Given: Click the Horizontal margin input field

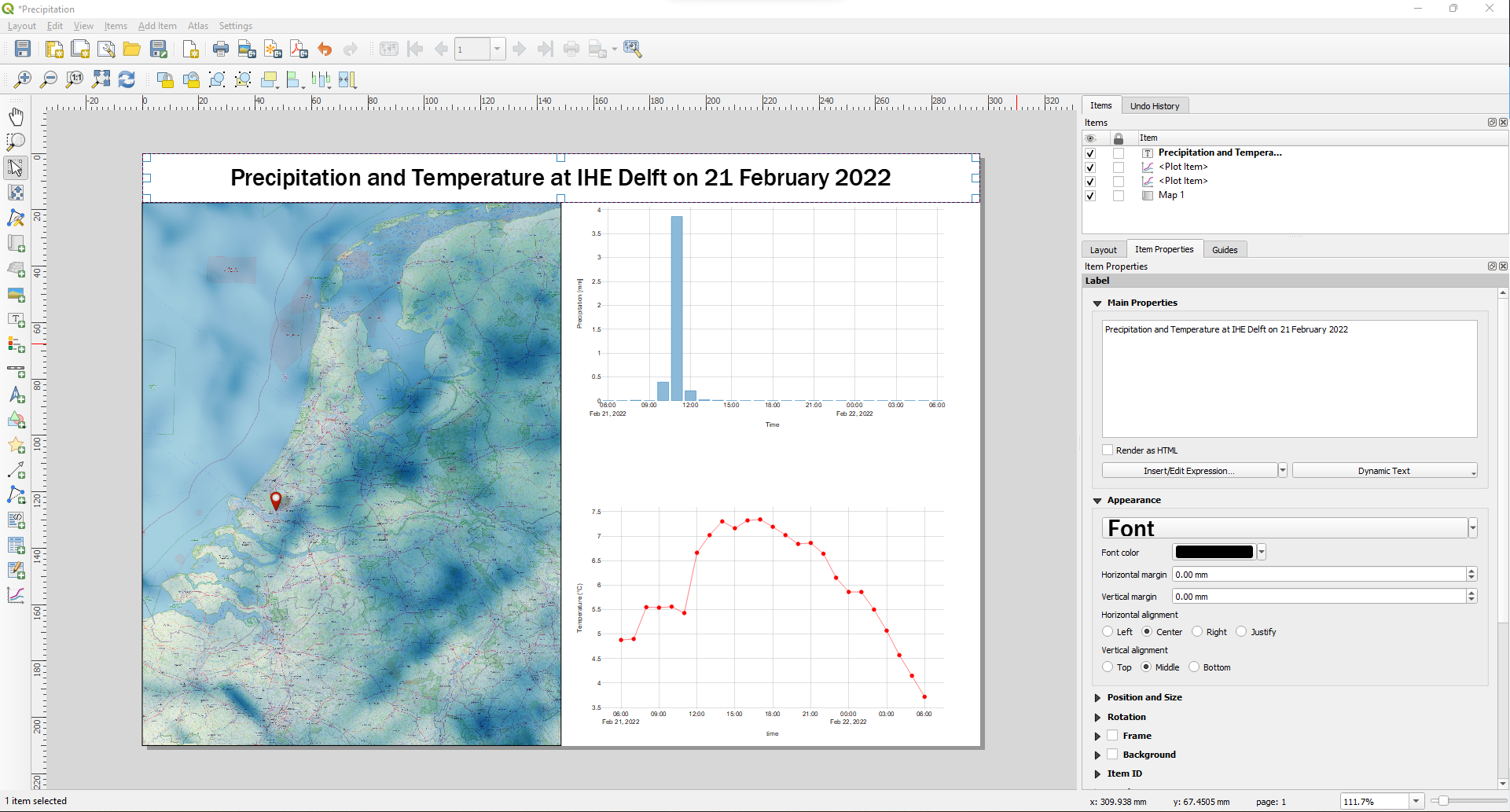Looking at the screenshot, I should (1319, 575).
